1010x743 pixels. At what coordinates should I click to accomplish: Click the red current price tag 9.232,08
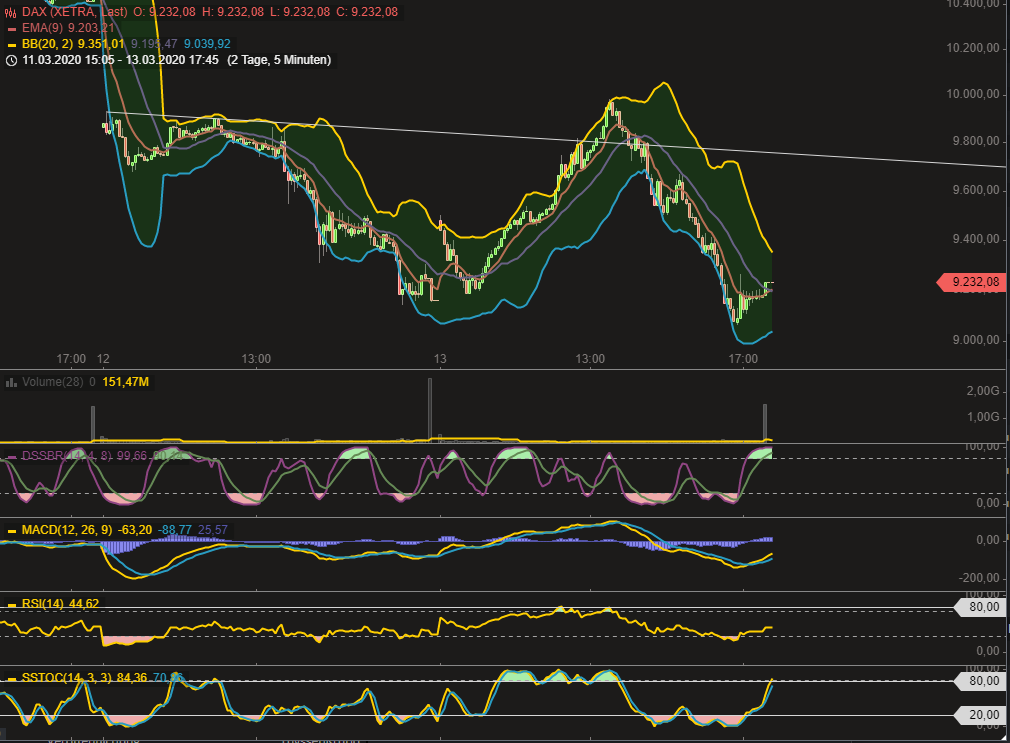pos(971,282)
